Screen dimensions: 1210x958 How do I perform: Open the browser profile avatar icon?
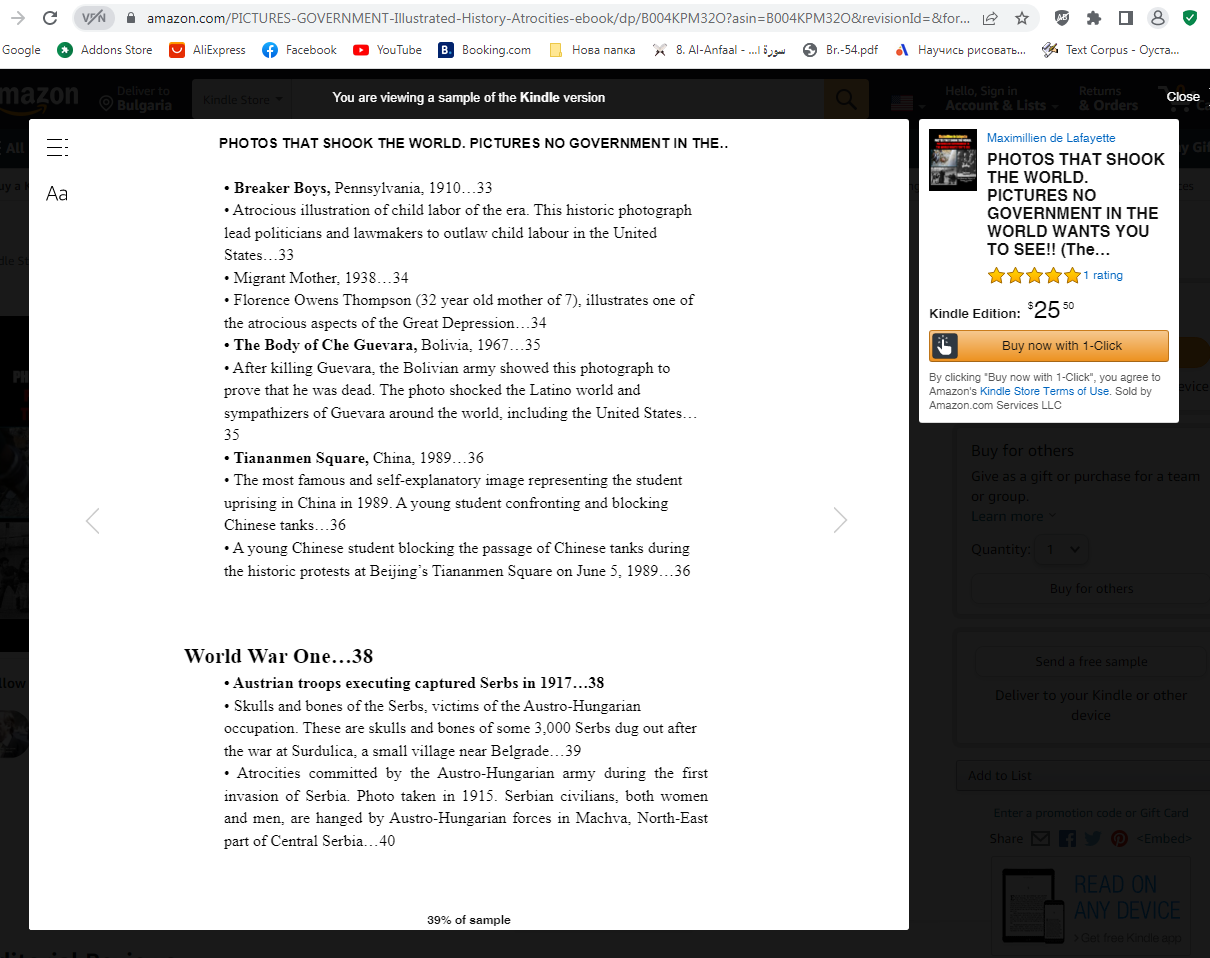[1157, 18]
